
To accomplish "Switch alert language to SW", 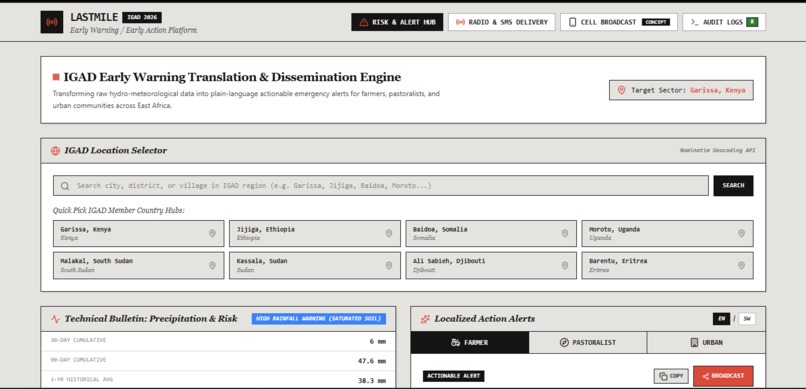I will [747, 319].
